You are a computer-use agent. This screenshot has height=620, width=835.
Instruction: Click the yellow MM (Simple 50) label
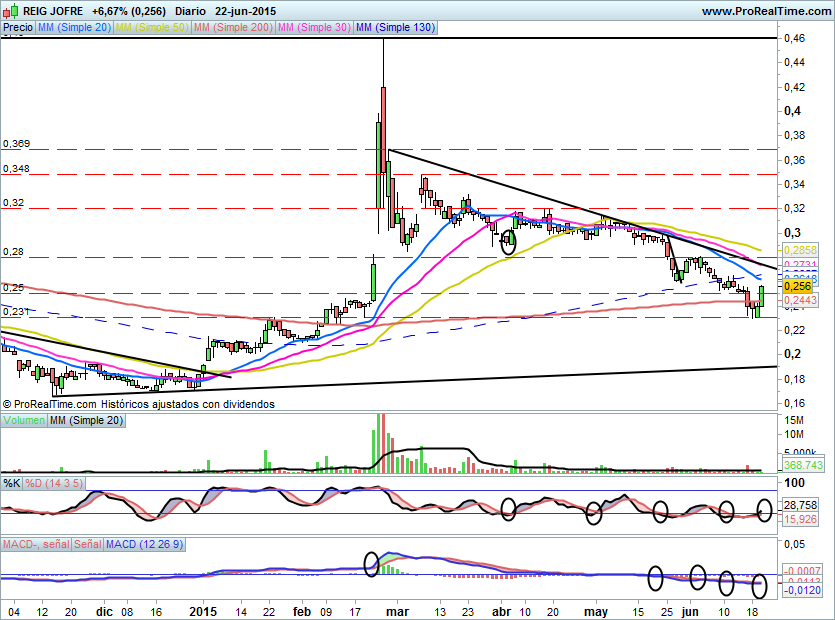pyautogui.click(x=151, y=29)
